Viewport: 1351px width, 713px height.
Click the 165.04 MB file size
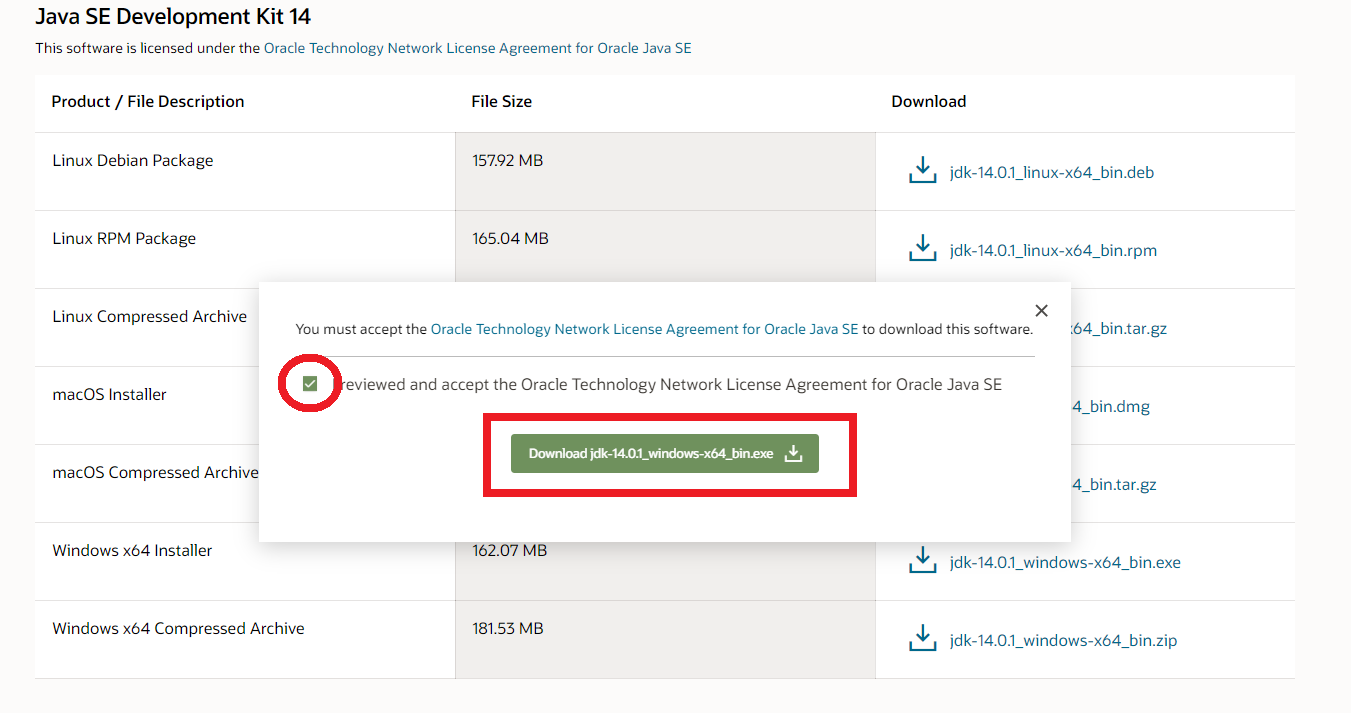coord(510,238)
